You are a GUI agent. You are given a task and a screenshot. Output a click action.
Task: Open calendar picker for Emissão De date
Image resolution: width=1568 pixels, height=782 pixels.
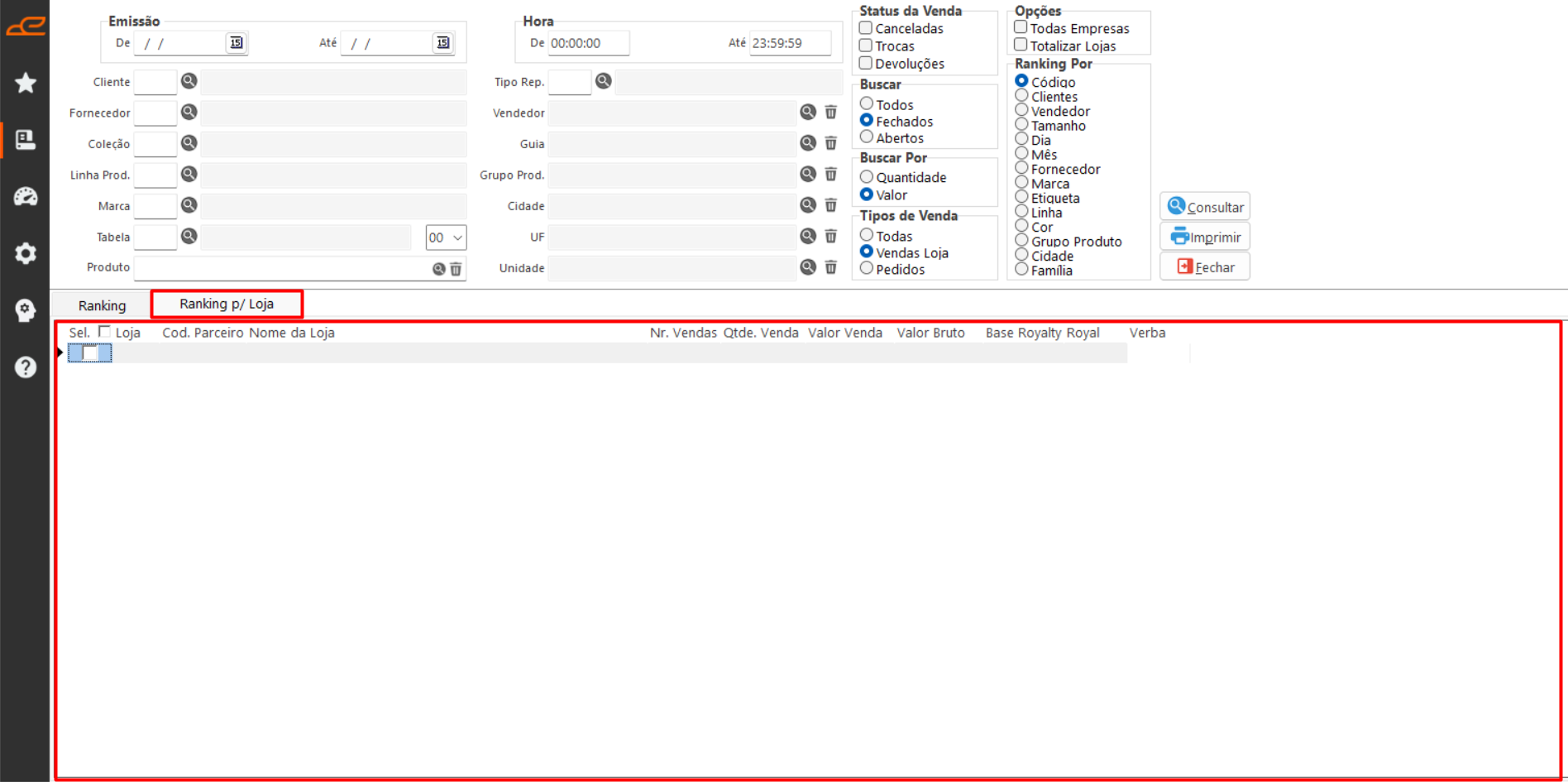[x=237, y=42]
